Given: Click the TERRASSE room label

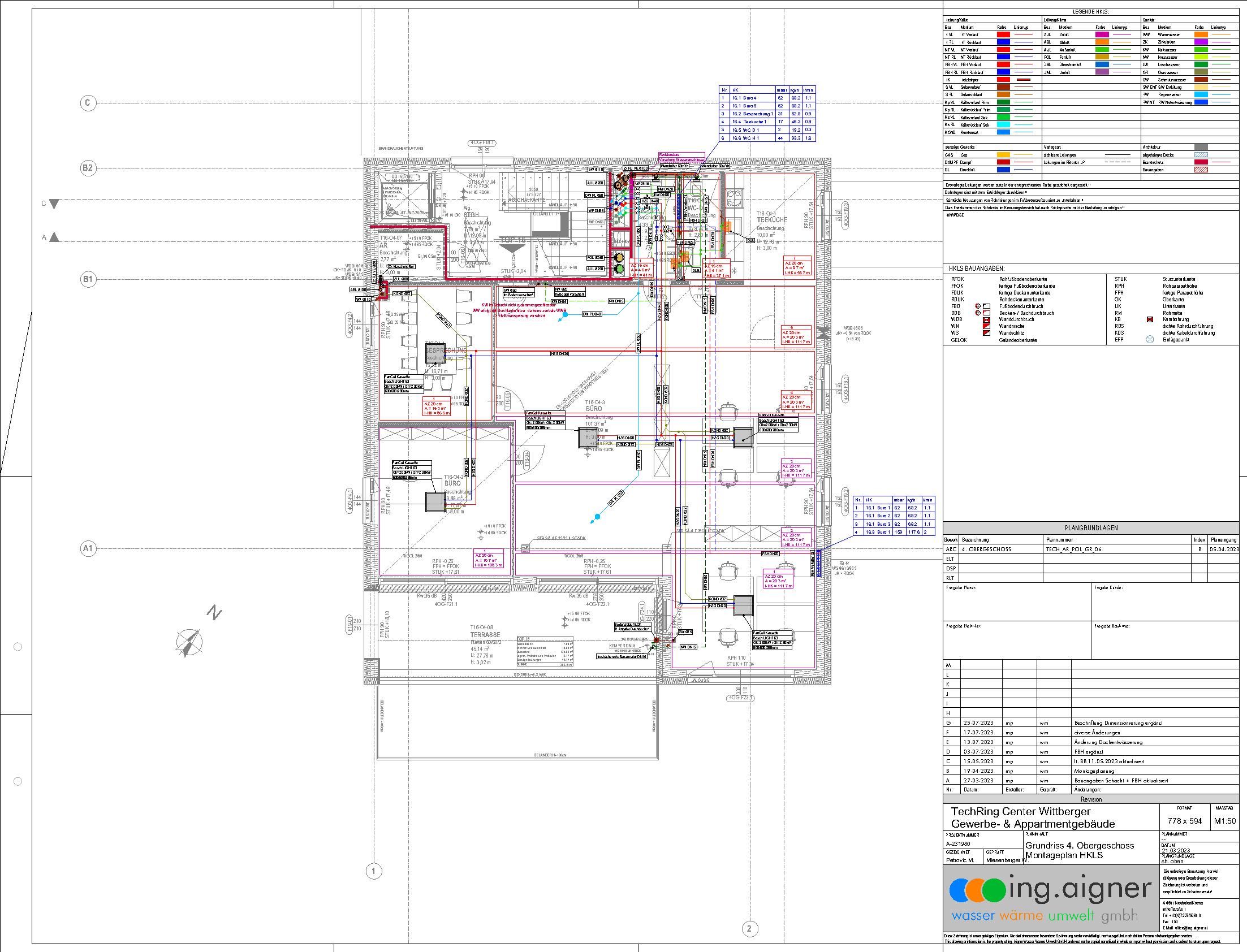Looking at the screenshot, I should 485,635.
